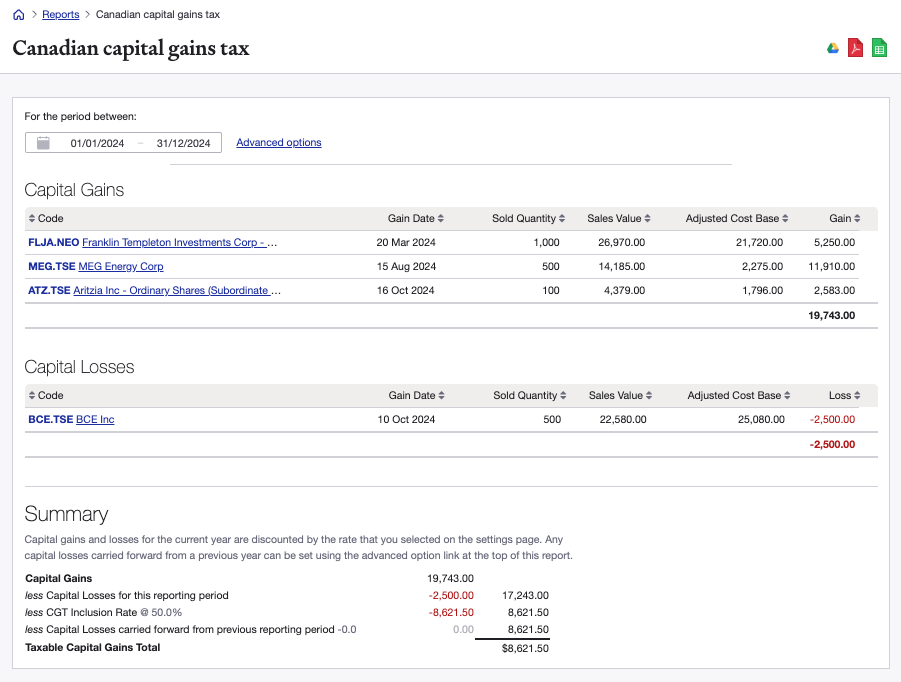Export the report as a spreadsheet
This screenshot has width=901, height=682.
[879, 48]
